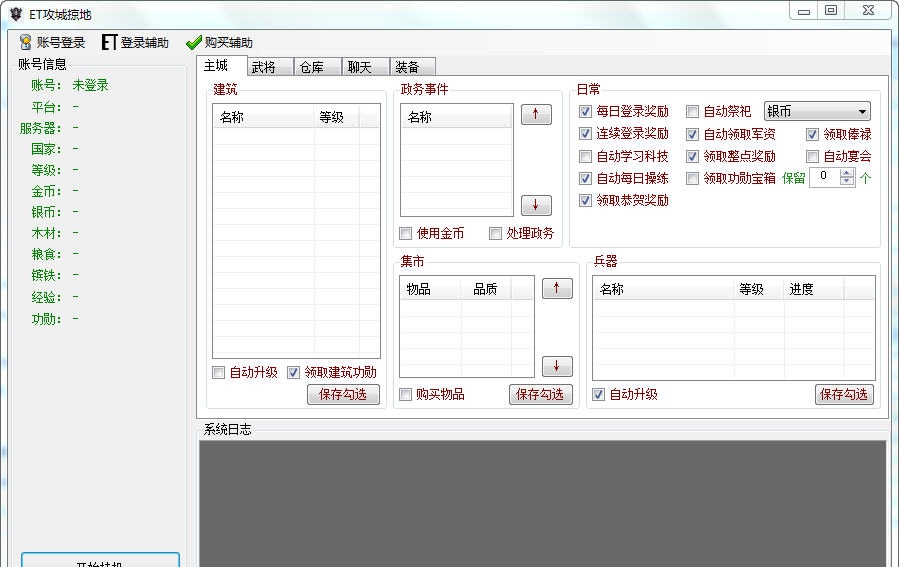The width and height of the screenshot is (899, 567).
Task: Maximize the ET攻城掠地 window
Action: click(x=831, y=10)
